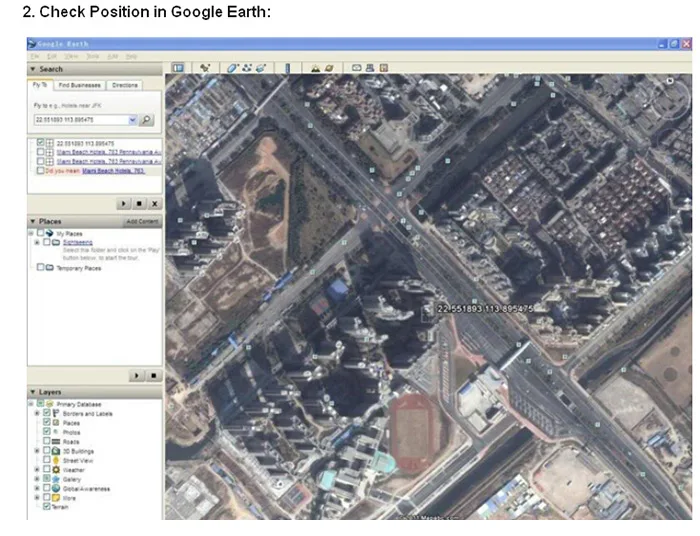
Task: Expand the Global Awareness tree node
Action: point(37,488)
